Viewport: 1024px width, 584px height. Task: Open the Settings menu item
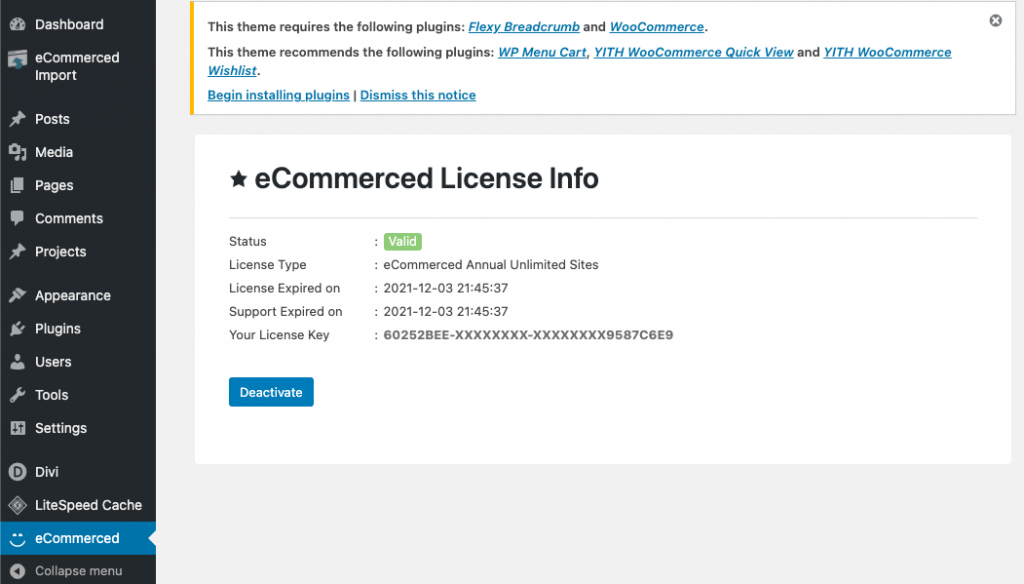point(61,428)
